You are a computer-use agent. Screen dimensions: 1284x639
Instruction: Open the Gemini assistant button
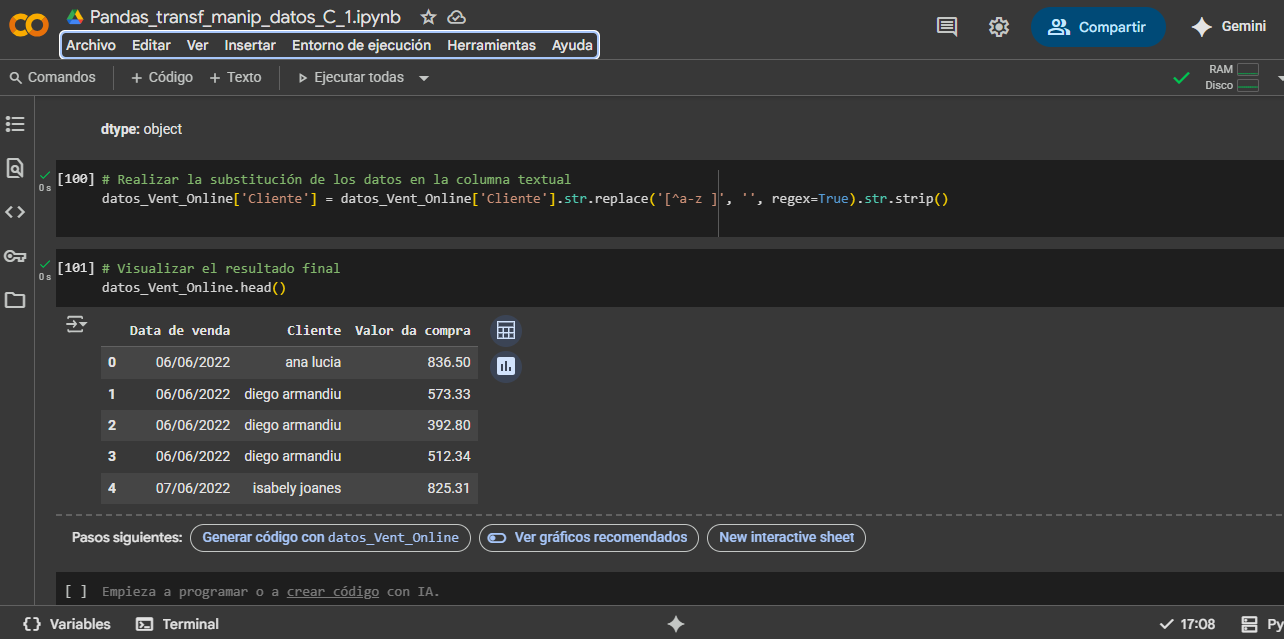point(1229,27)
